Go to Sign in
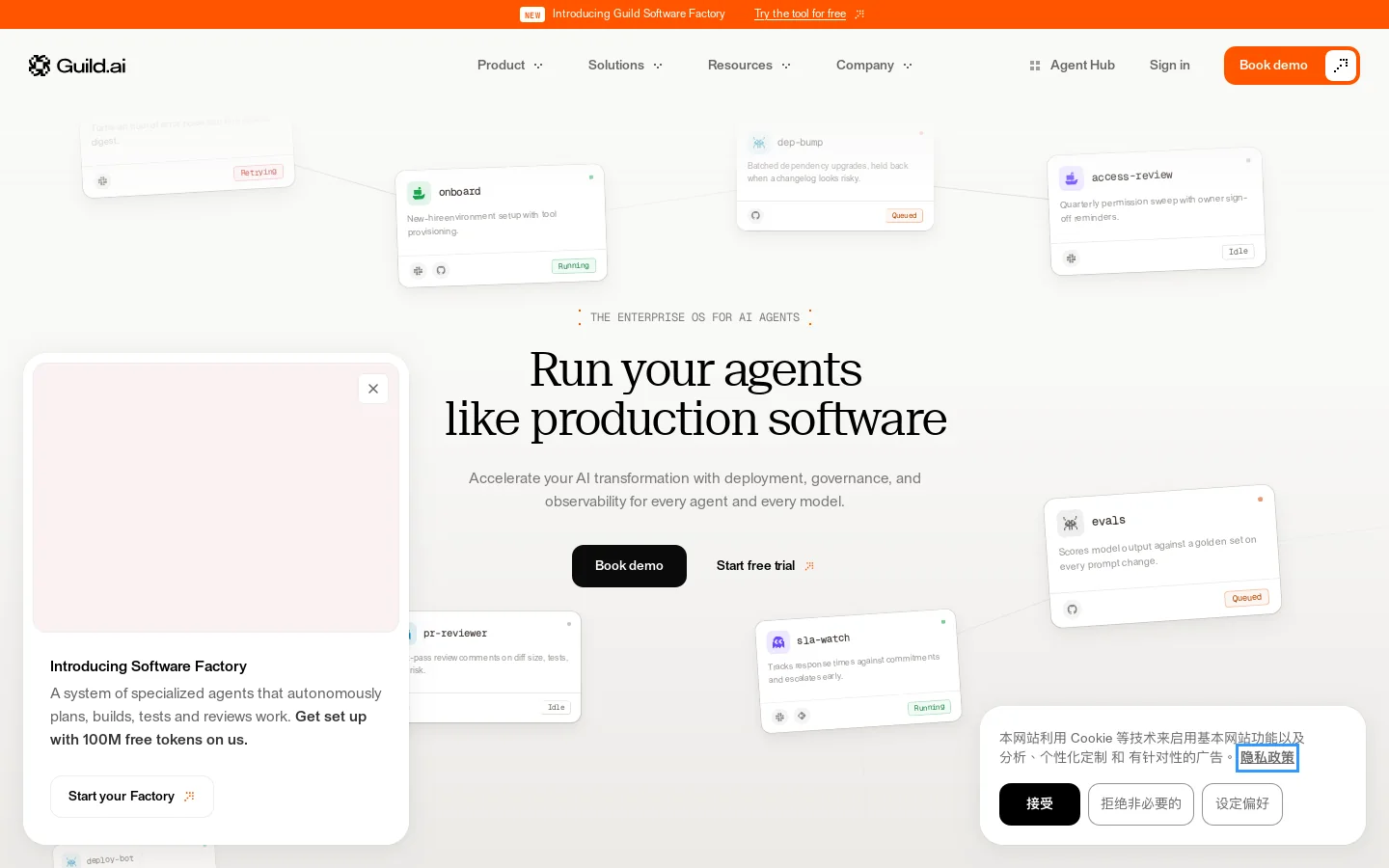This screenshot has height=868, width=1389. tap(1169, 66)
